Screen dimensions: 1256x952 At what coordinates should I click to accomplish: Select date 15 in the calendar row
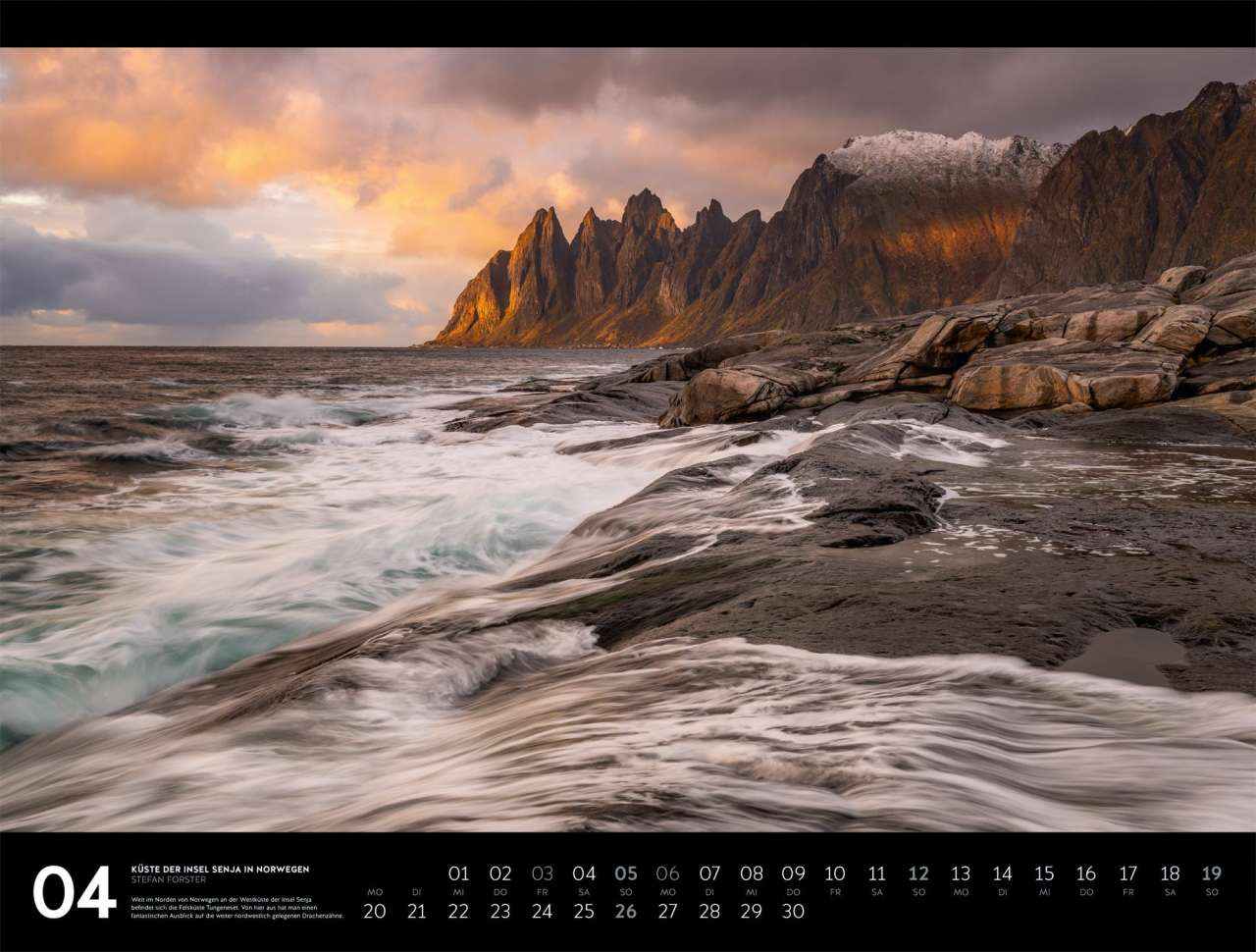click(1044, 873)
